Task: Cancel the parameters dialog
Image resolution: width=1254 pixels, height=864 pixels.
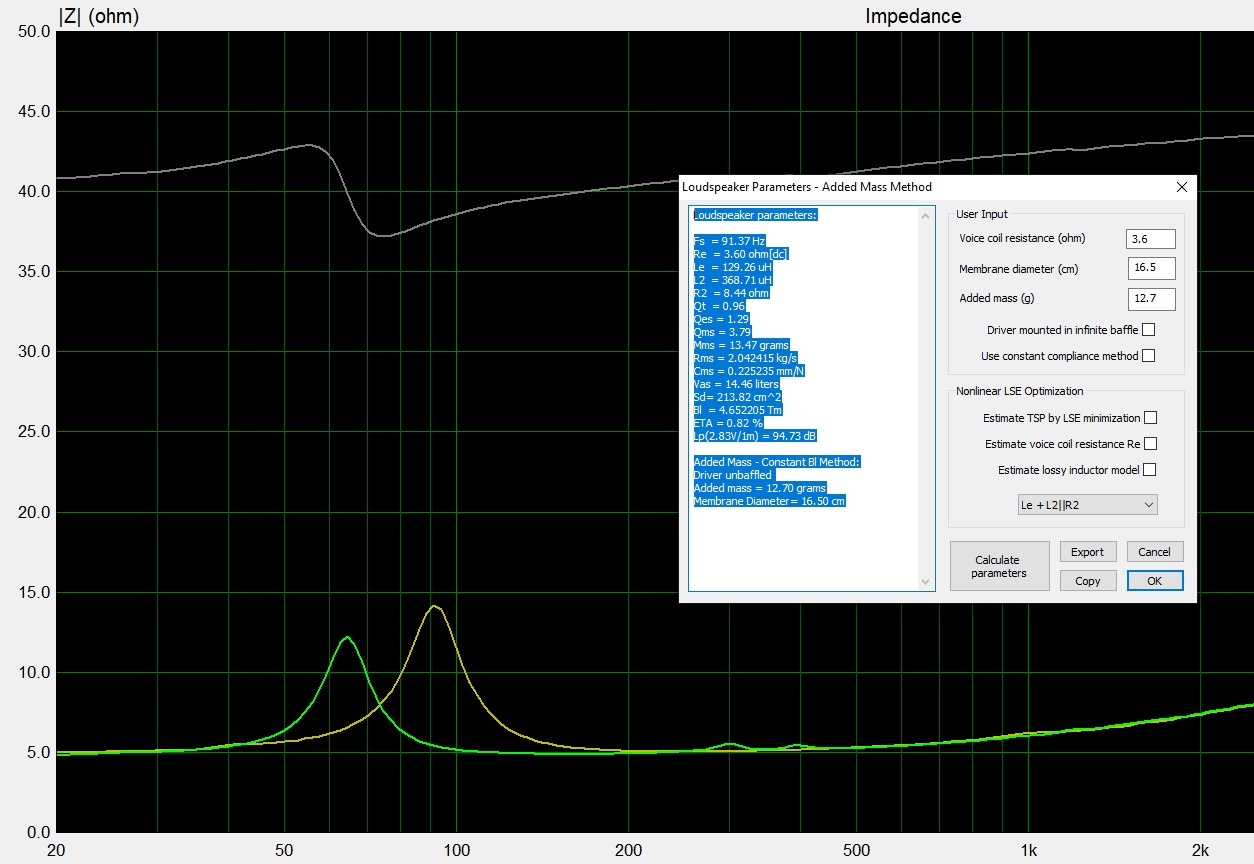Action: pos(1154,552)
